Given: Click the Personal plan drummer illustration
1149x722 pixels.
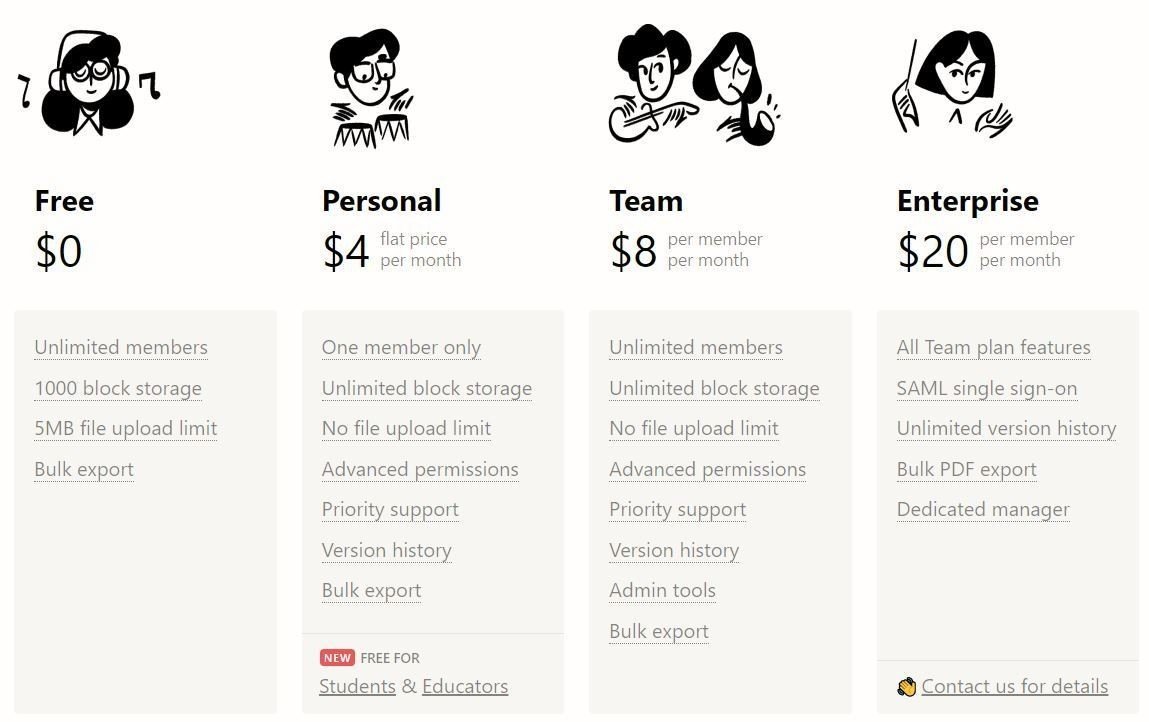Looking at the screenshot, I should tap(371, 88).
